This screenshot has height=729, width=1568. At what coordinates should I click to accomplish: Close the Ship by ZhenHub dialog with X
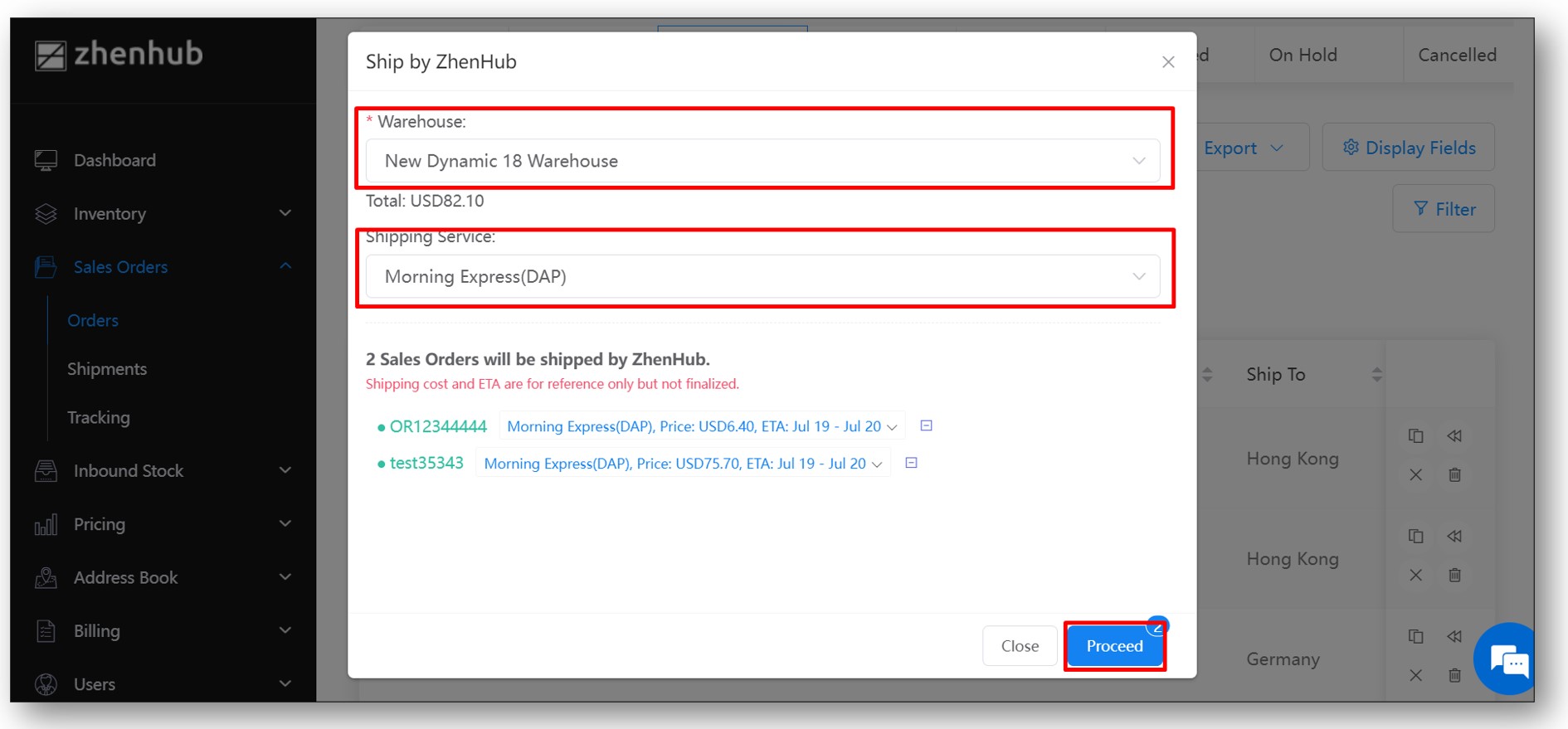[1168, 62]
